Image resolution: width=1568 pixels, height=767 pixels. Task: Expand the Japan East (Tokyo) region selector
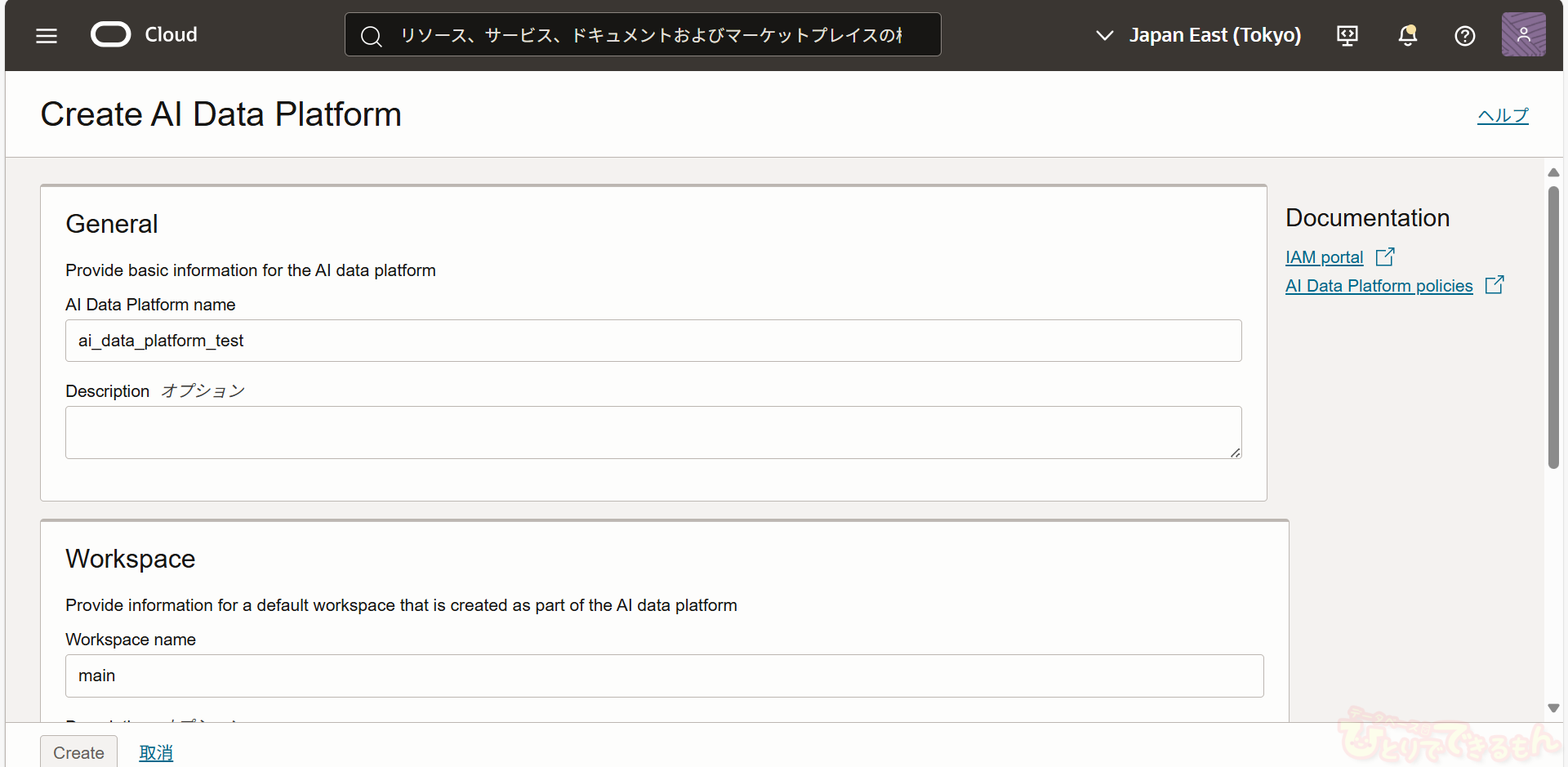[1214, 35]
